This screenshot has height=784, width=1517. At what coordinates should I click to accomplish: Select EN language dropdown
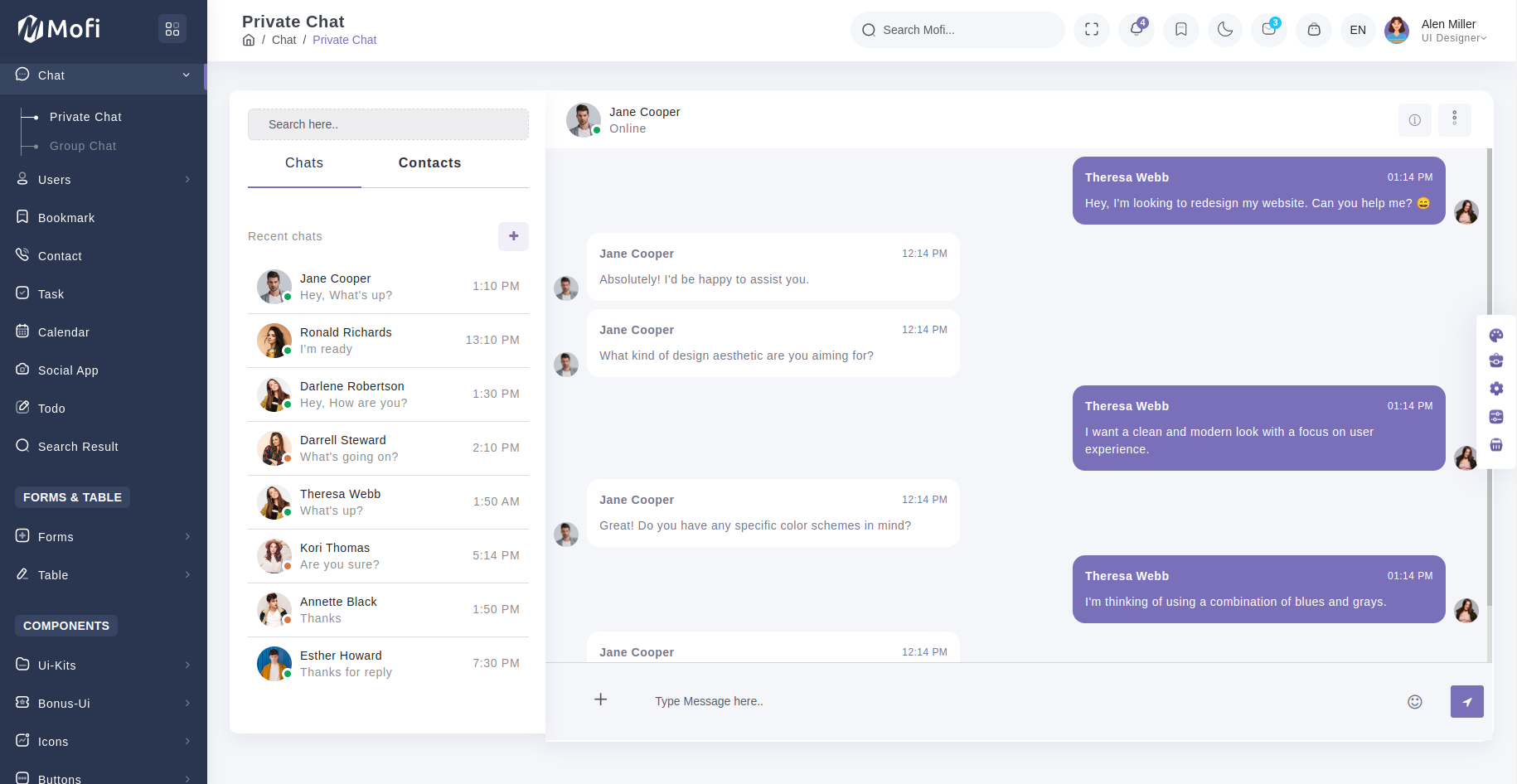point(1358,30)
